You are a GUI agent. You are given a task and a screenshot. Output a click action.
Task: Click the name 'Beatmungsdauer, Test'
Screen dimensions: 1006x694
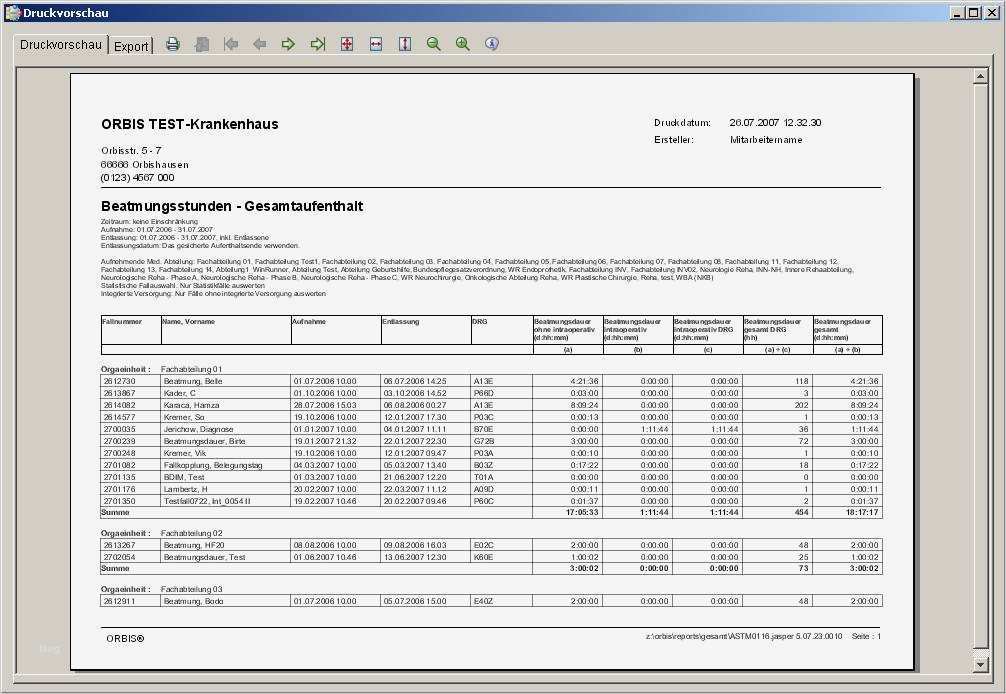[x=205, y=557]
